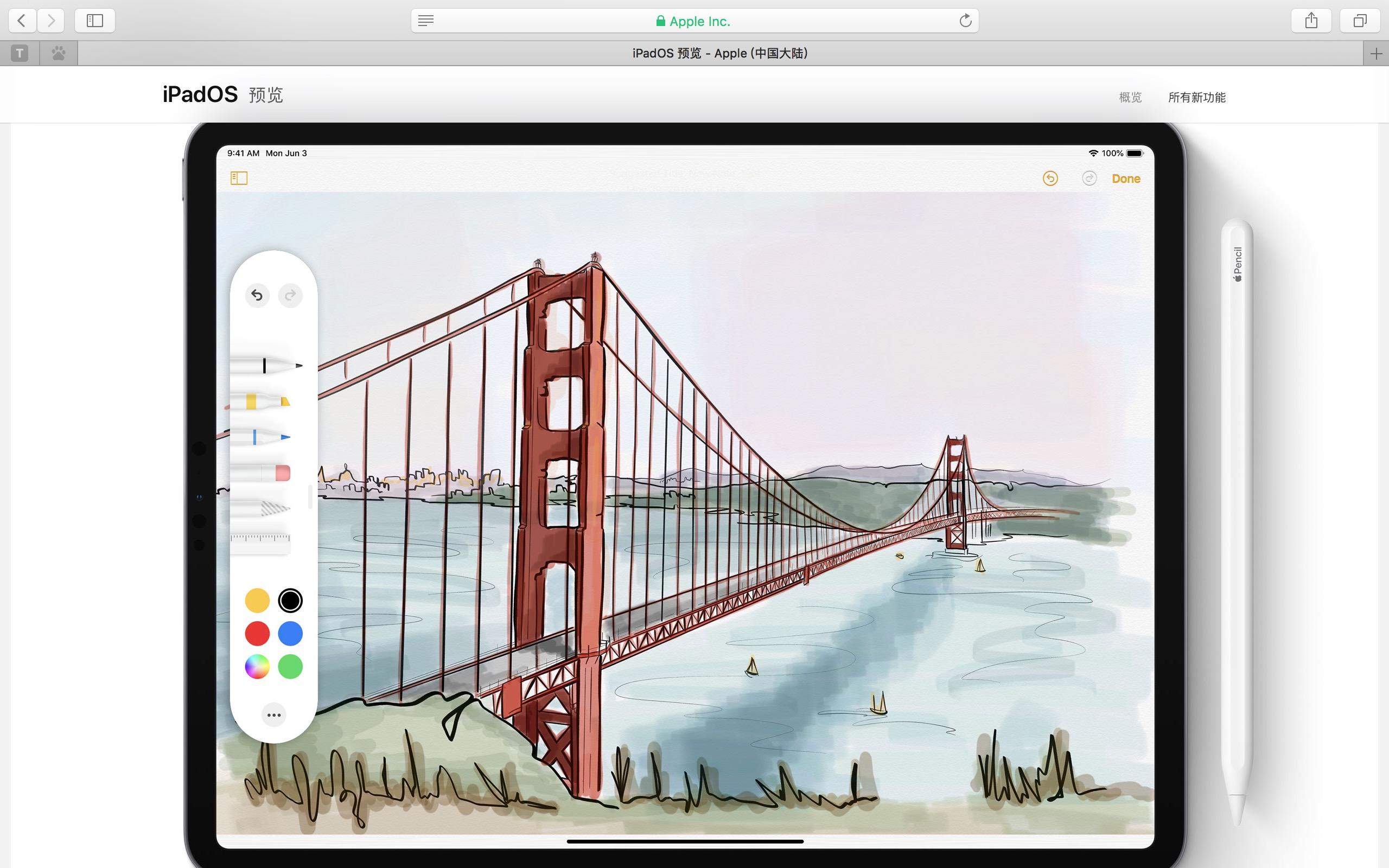Click the 9:41 AM status time
1389x868 pixels.
click(244, 154)
